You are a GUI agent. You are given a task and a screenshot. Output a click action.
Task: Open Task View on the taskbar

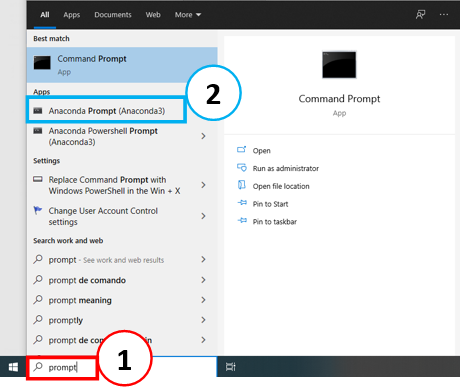(230, 367)
